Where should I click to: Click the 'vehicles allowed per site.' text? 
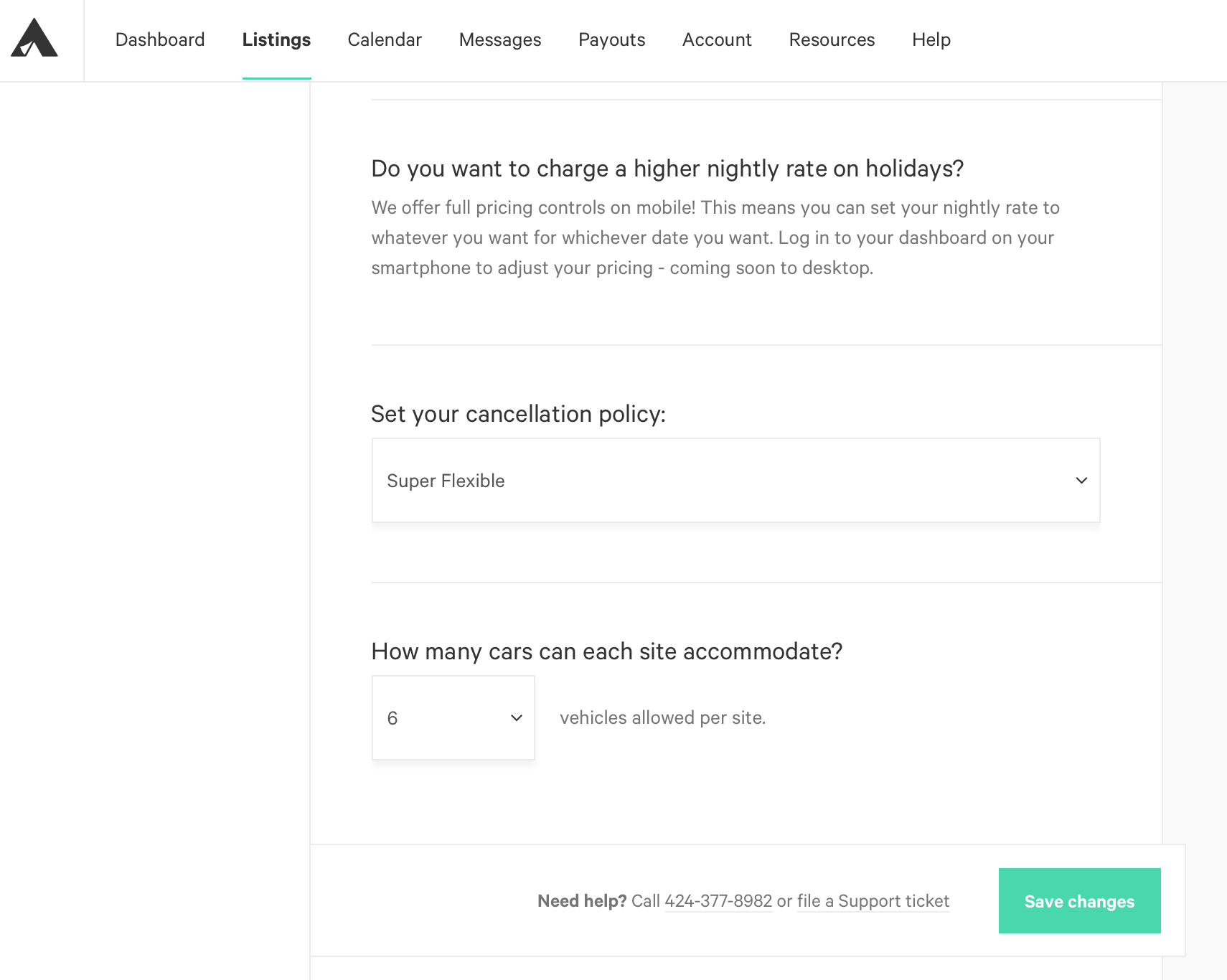click(663, 717)
